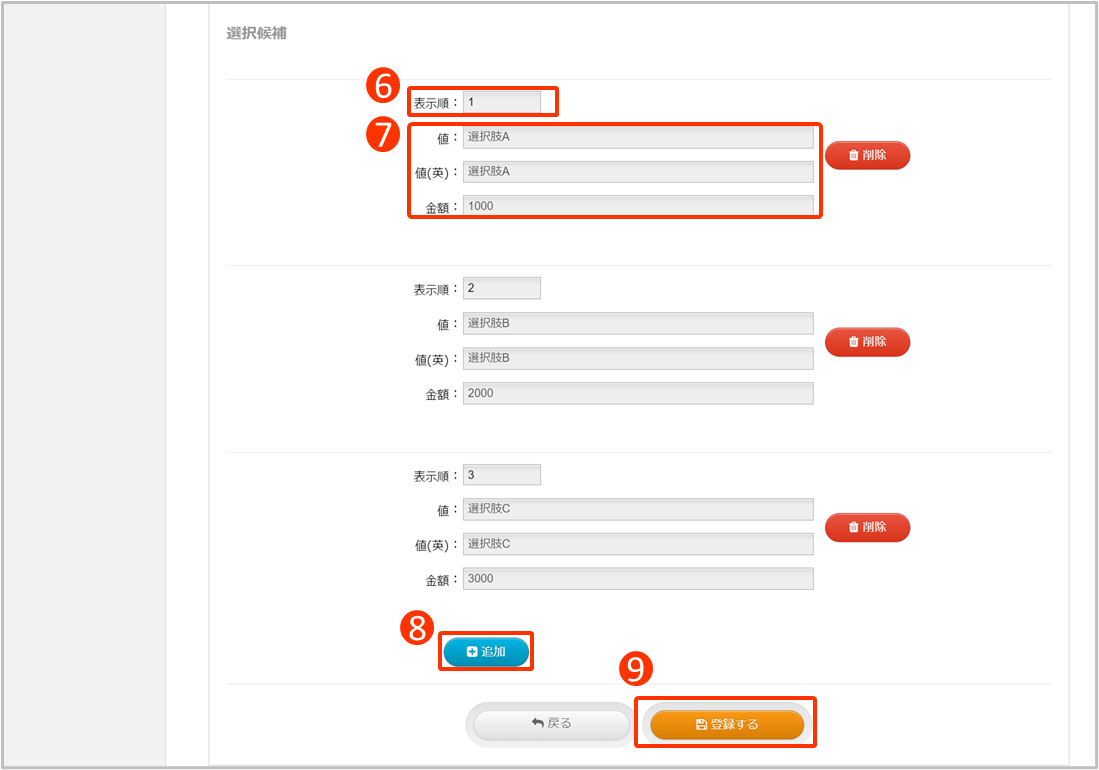Click the 値(英) field for first option
Screen dimensions: 1099x770
[638, 172]
